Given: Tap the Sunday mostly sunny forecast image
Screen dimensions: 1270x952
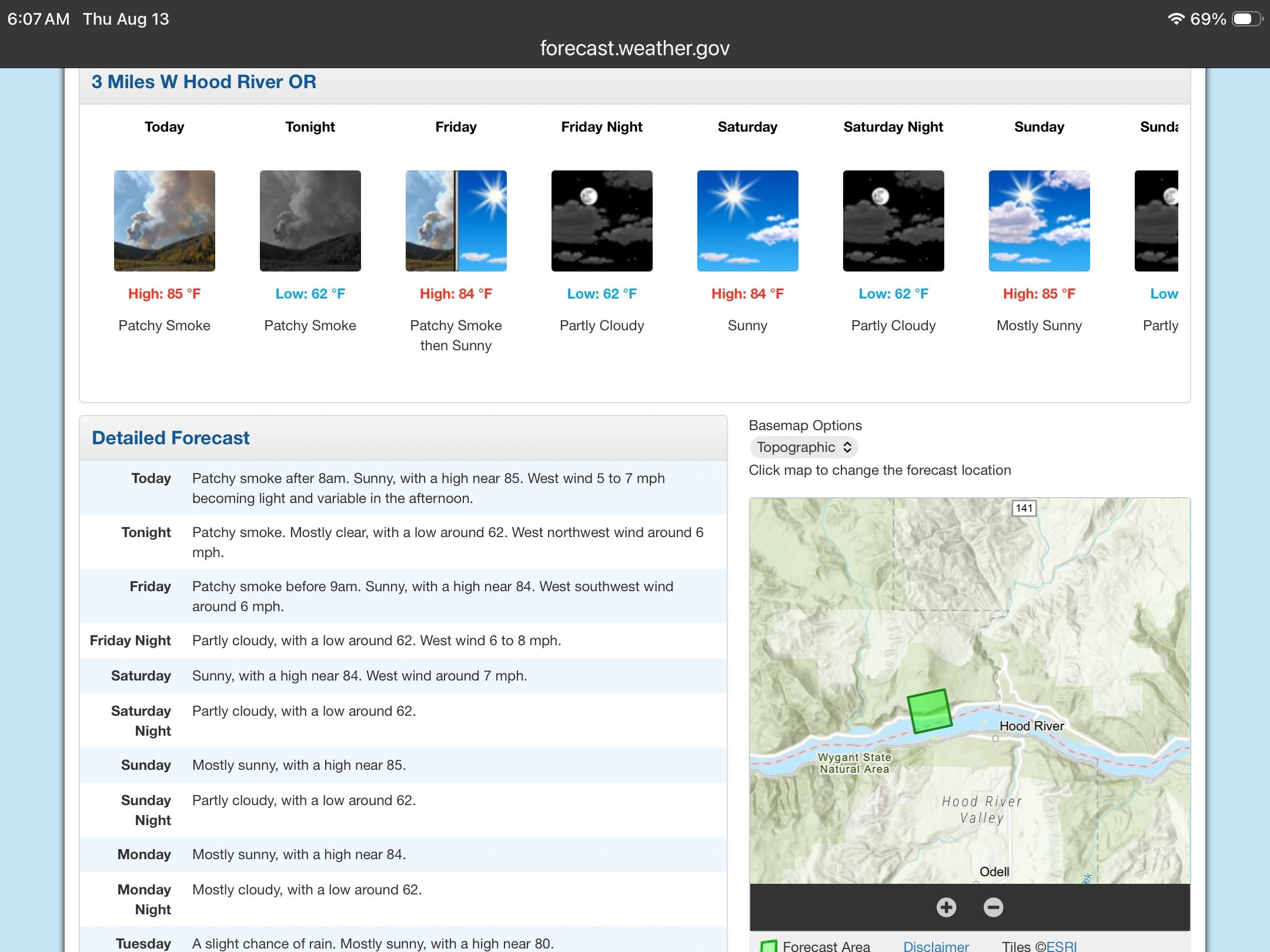Looking at the screenshot, I should click(x=1040, y=221).
